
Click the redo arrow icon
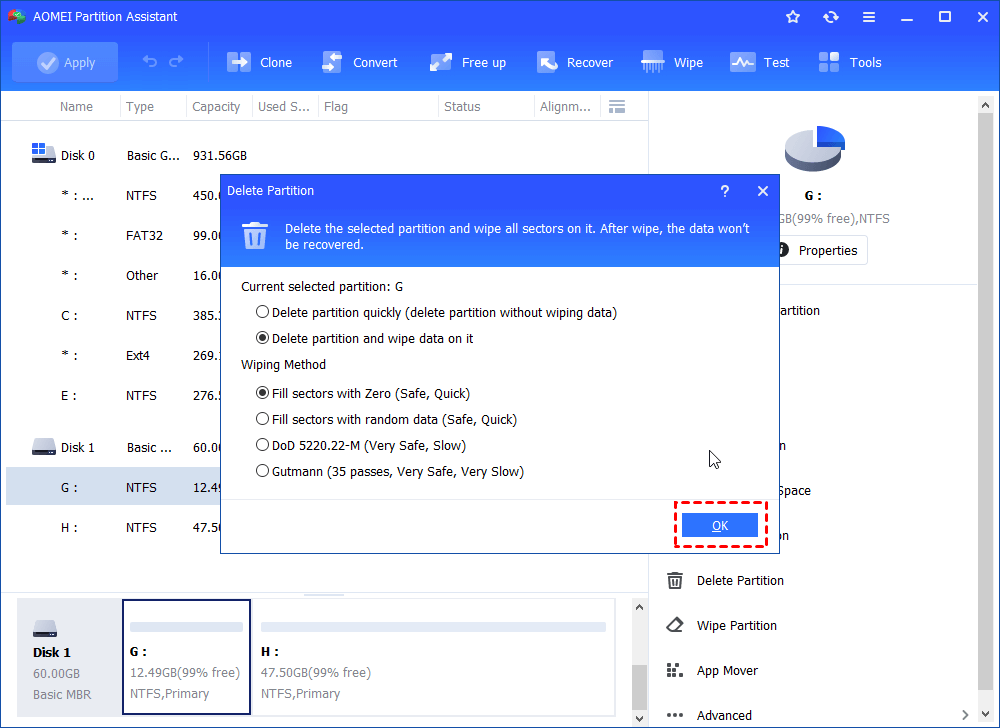point(176,62)
